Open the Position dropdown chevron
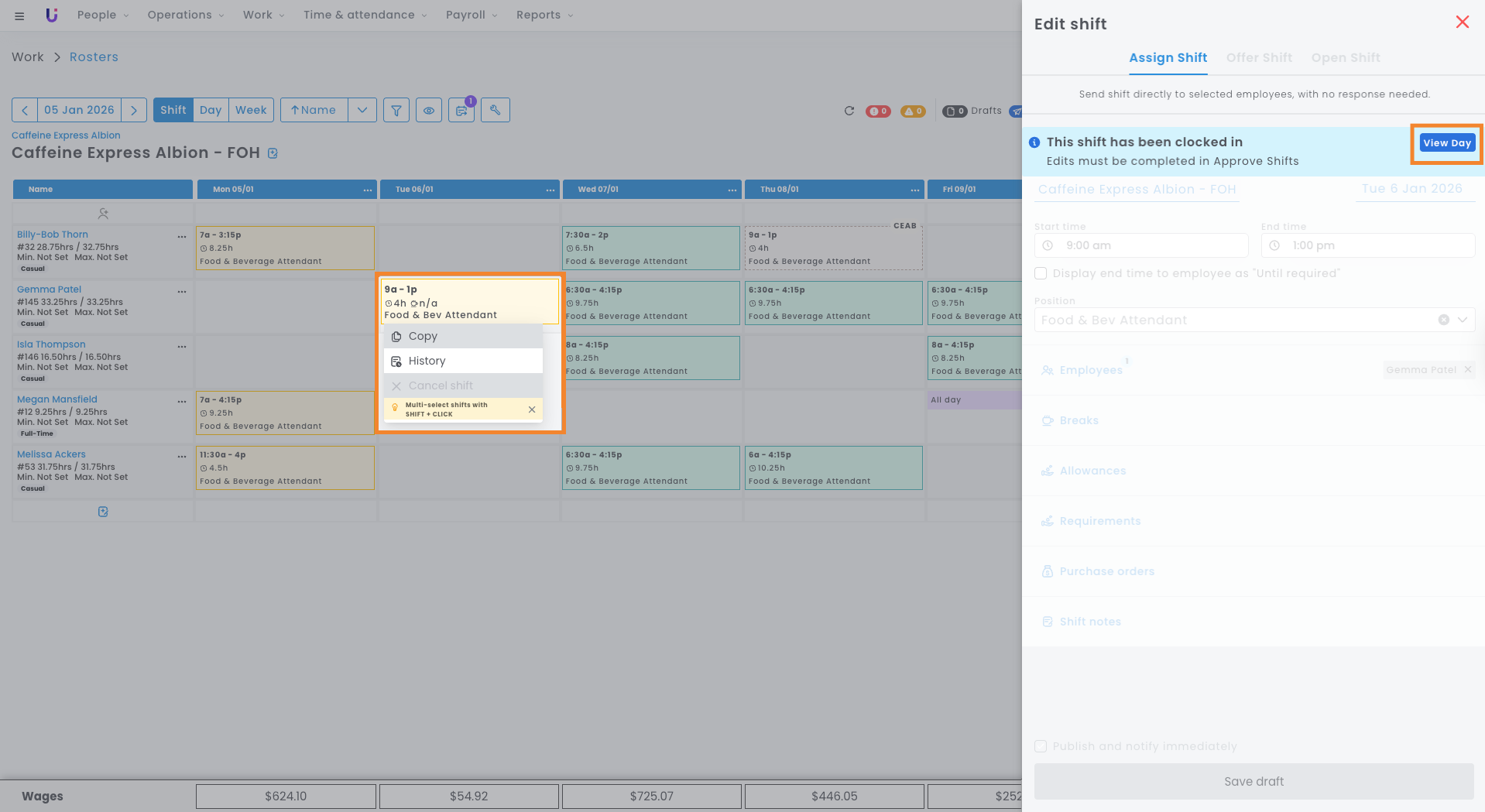Image resolution: width=1485 pixels, height=812 pixels. tap(1463, 320)
